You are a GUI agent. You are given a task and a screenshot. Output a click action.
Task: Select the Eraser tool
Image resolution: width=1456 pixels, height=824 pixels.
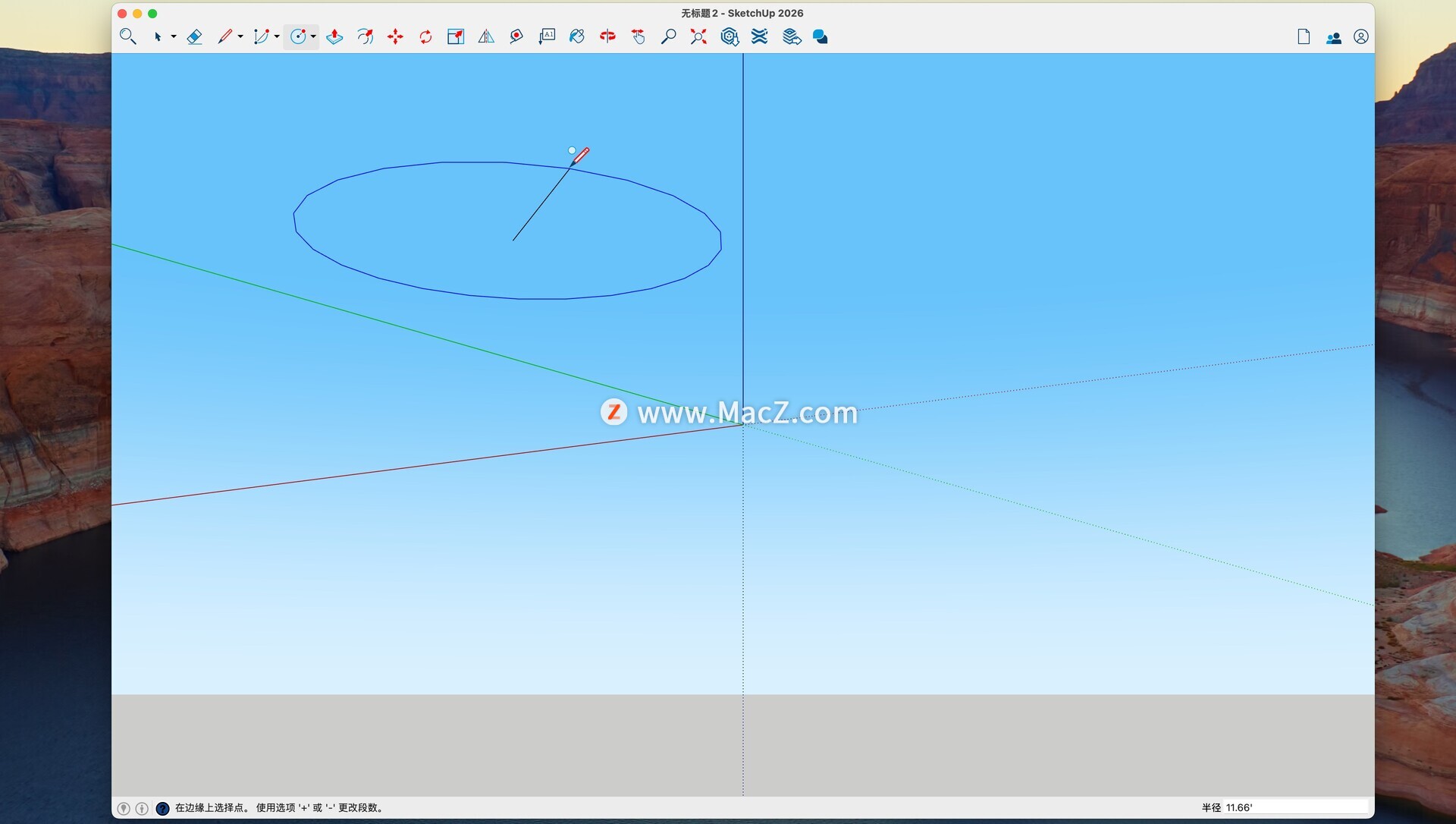tap(194, 36)
